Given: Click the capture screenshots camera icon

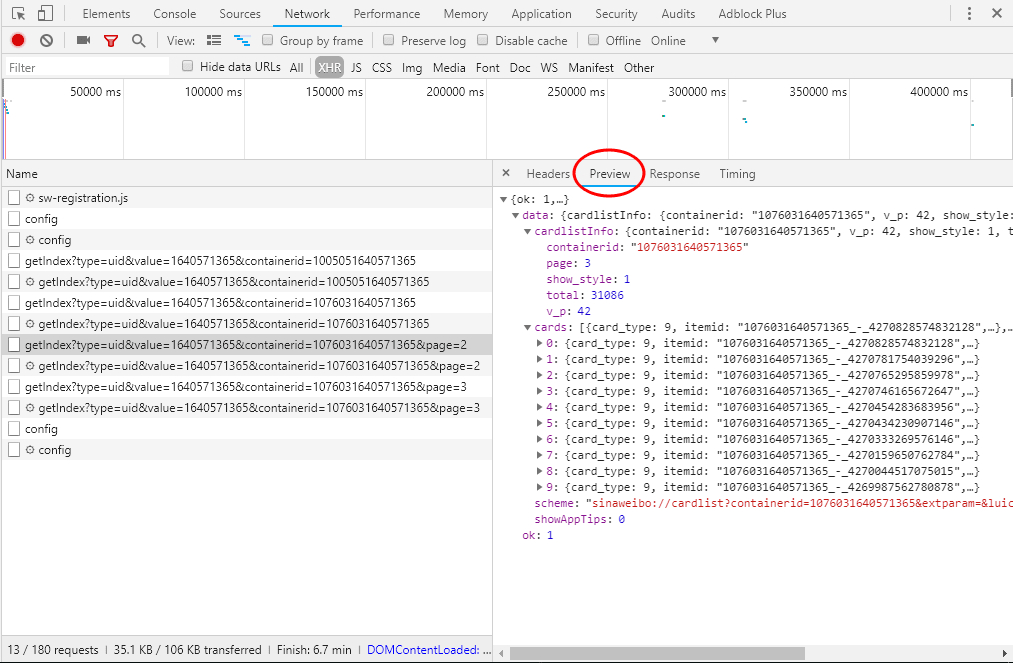Looking at the screenshot, I should click(84, 41).
